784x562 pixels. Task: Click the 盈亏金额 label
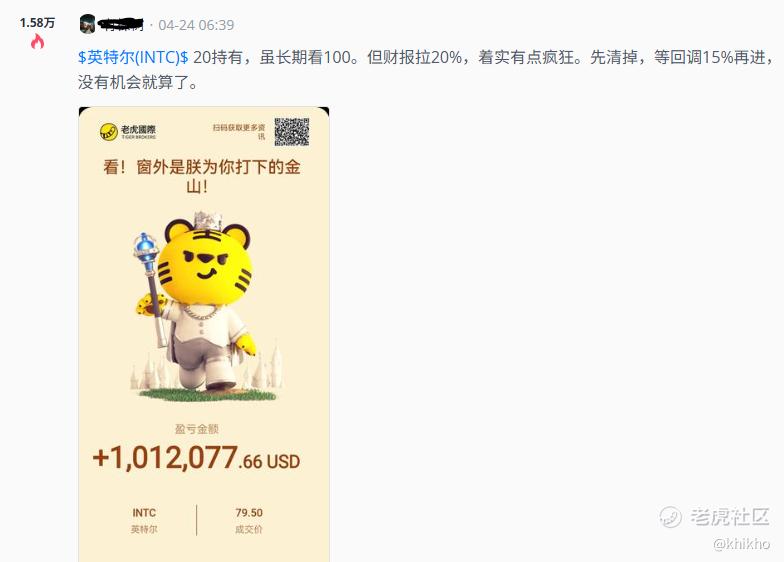196,429
